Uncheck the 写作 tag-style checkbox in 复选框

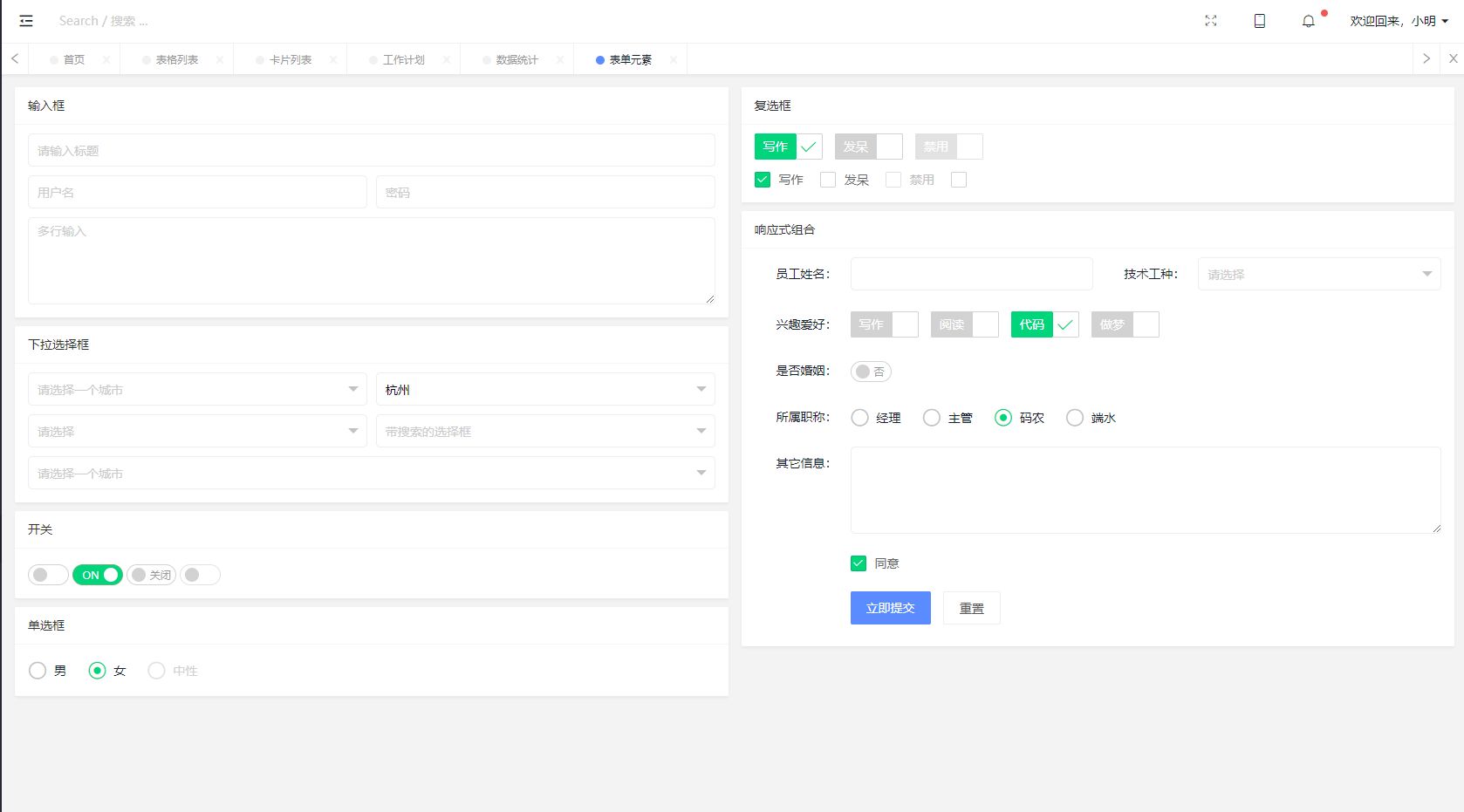(788, 147)
